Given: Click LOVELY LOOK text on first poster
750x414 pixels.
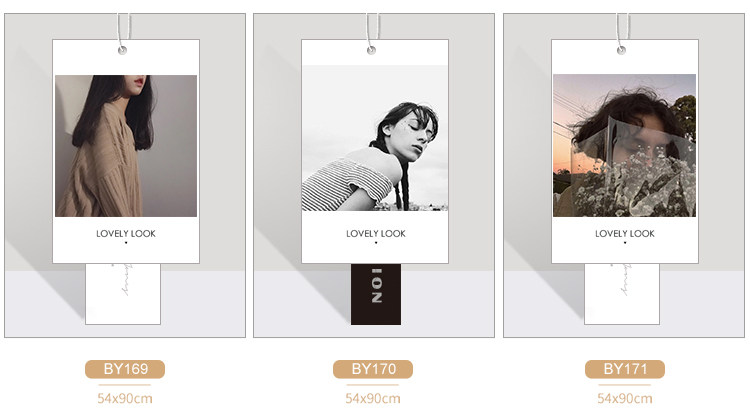Looking at the screenshot, I should point(126,234).
